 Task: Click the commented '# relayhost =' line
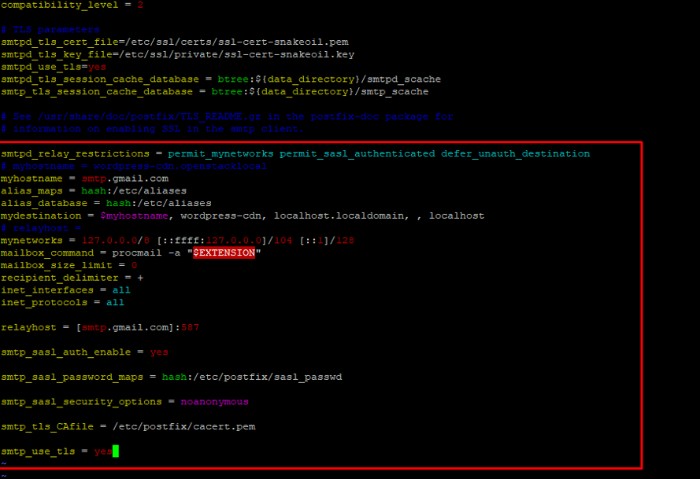coord(41,228)
